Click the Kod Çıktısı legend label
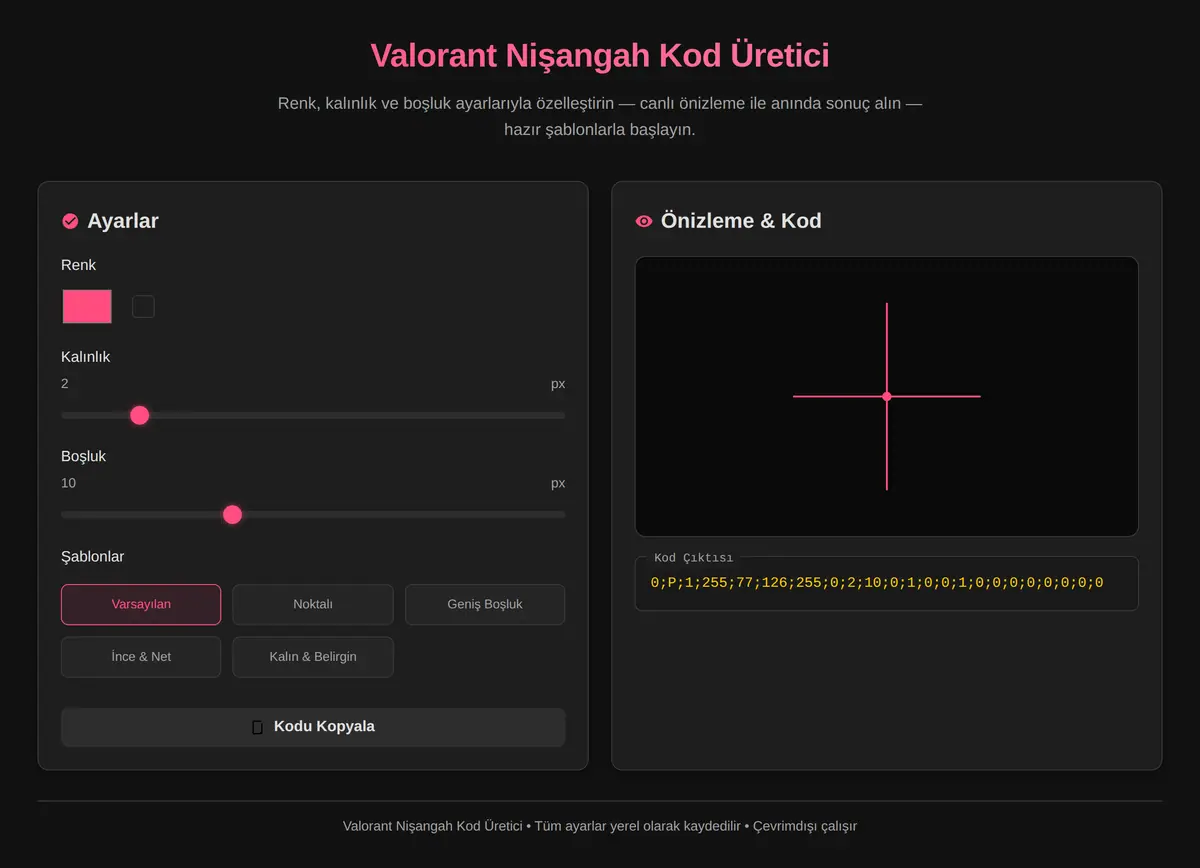The height and width of the screenshot is (868, 1200). point(693,558)
